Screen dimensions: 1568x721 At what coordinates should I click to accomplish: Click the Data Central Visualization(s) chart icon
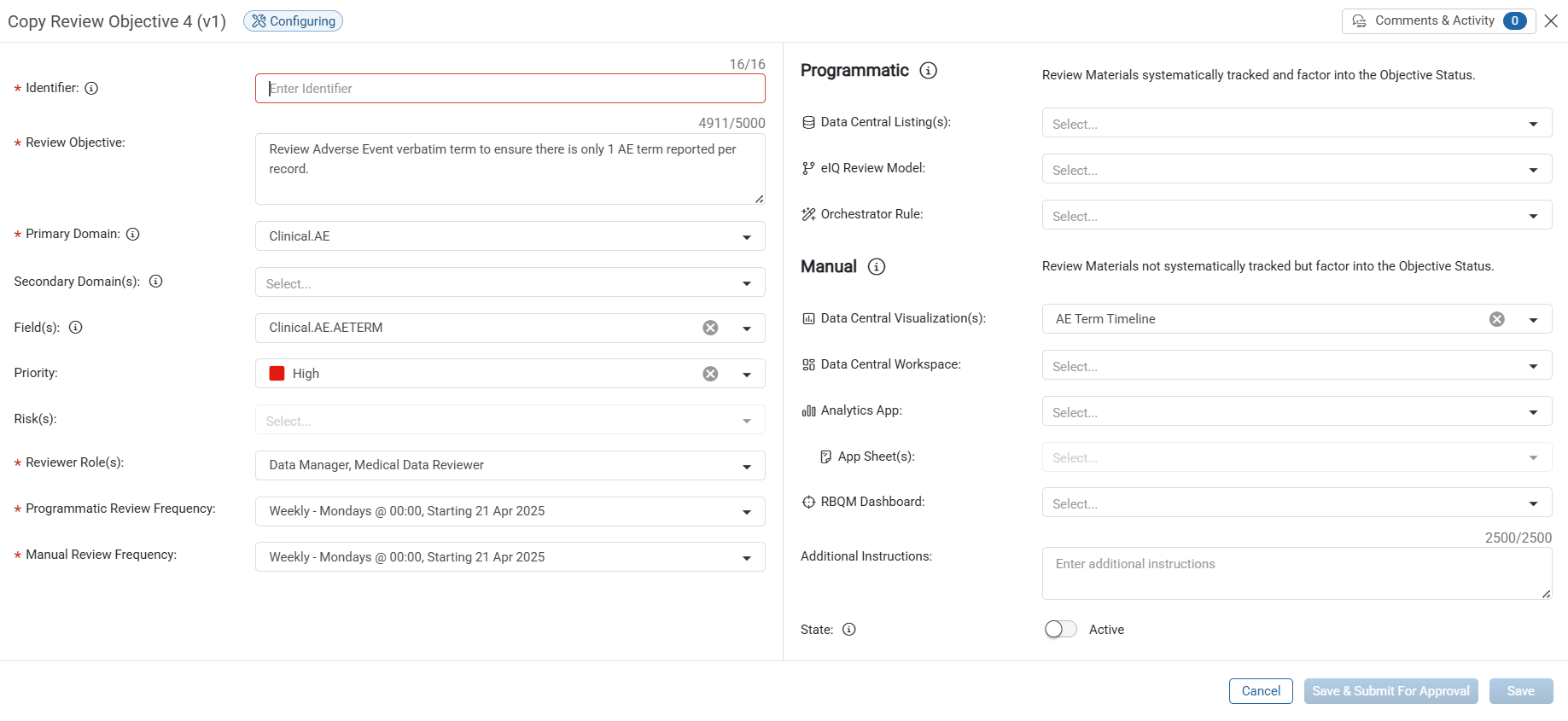[808, 318]
